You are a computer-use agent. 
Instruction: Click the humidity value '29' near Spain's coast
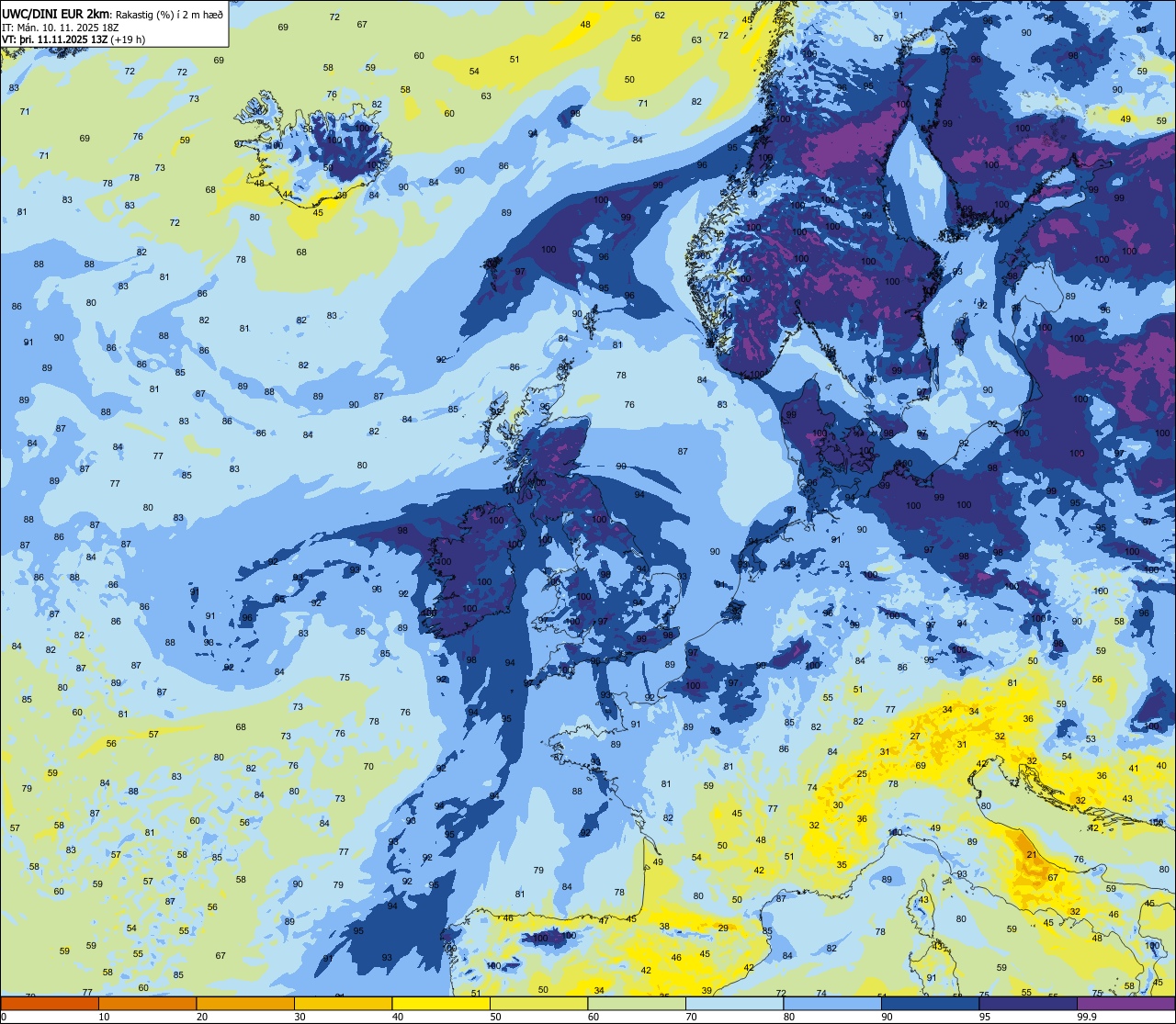723,928
